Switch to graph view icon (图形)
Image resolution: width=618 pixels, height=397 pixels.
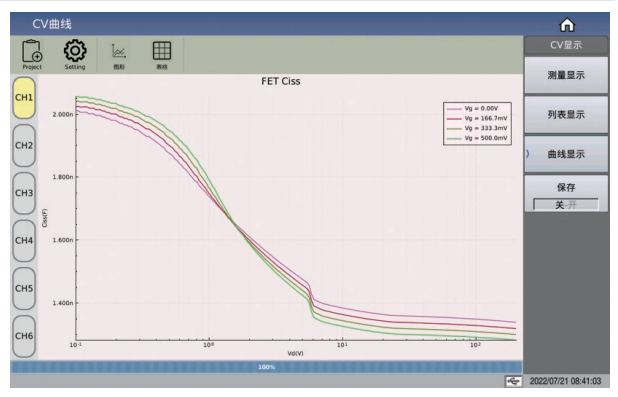coord(119,56)
